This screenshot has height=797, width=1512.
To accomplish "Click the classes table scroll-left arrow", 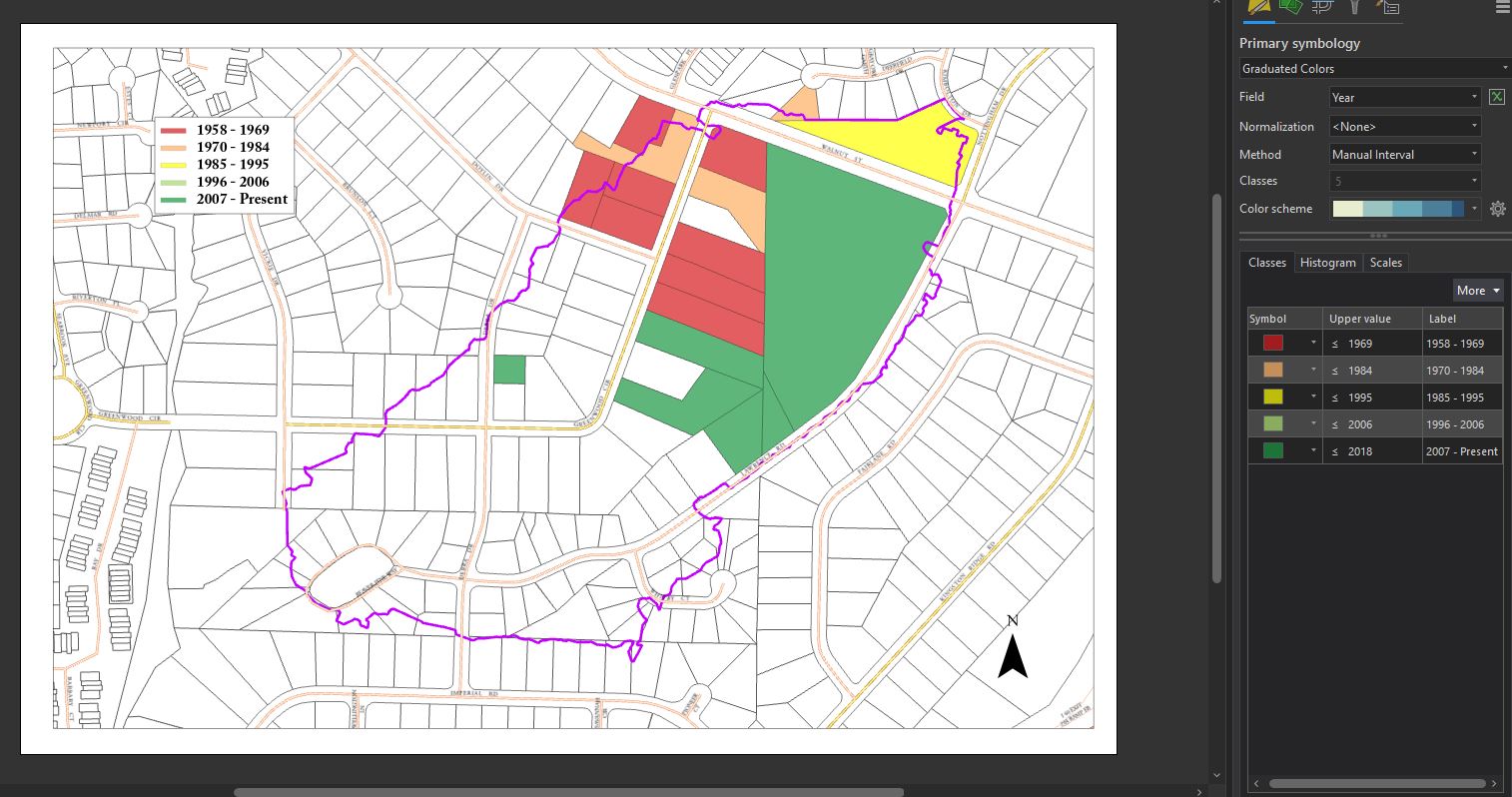I will click(x=1256, y=784).
